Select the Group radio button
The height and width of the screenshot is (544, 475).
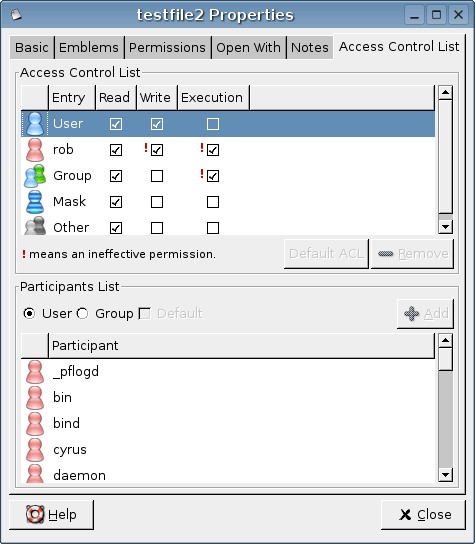tap(83, 314)
